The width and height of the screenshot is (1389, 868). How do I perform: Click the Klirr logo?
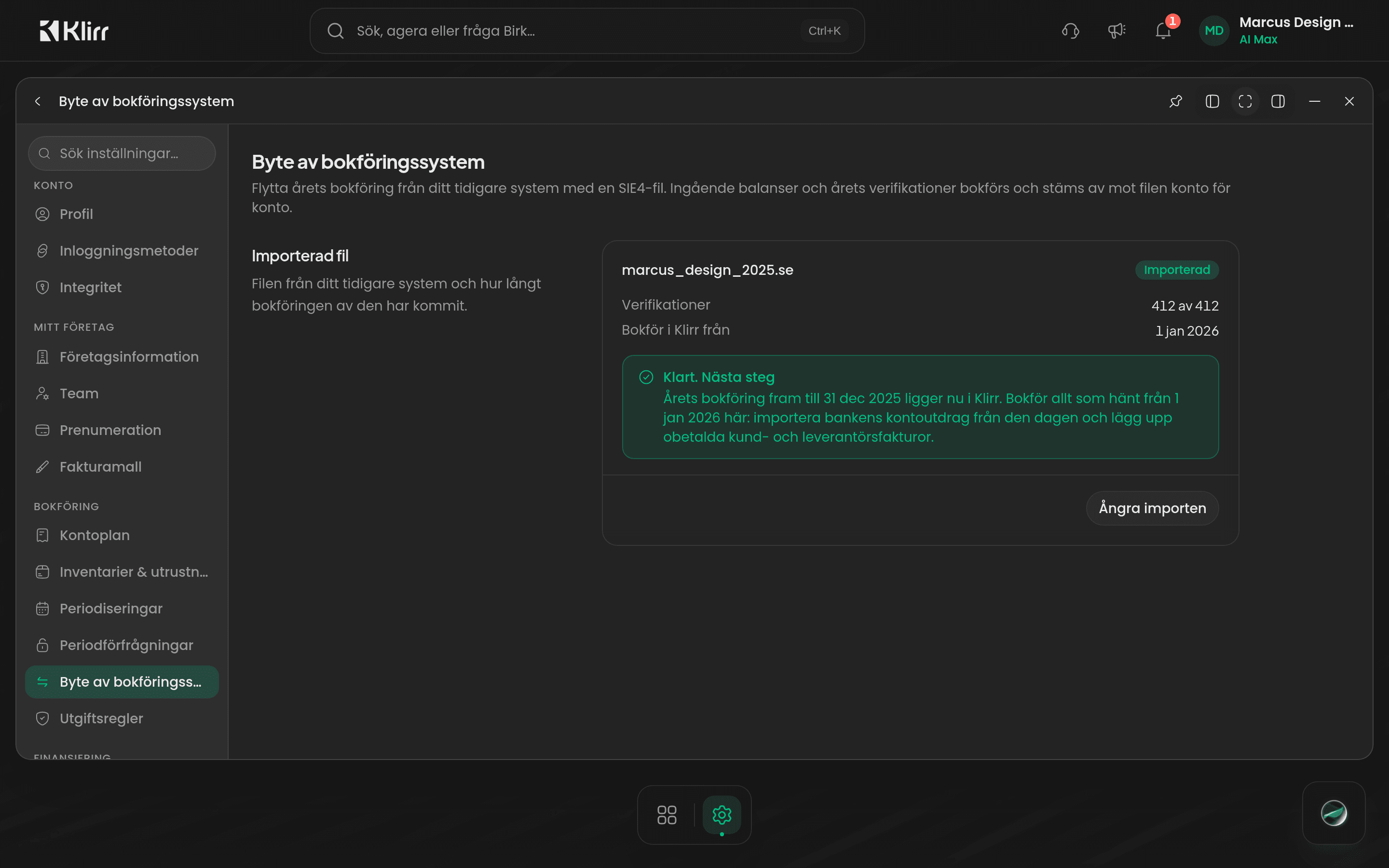74,31
